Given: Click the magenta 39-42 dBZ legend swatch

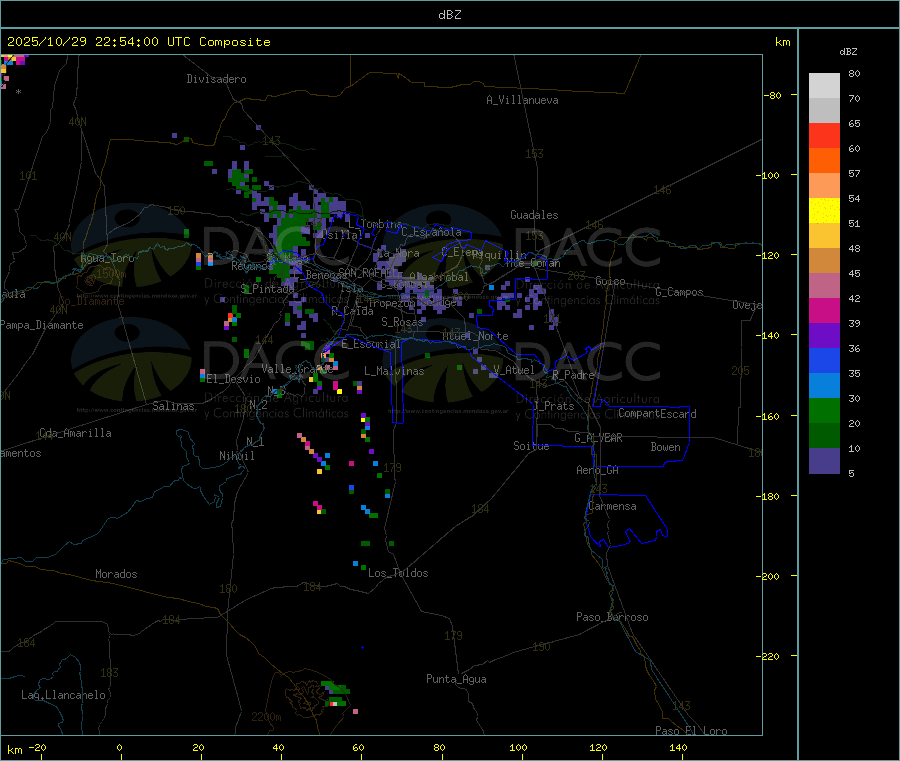Looking at the screenshot, I should coord(824,310).
